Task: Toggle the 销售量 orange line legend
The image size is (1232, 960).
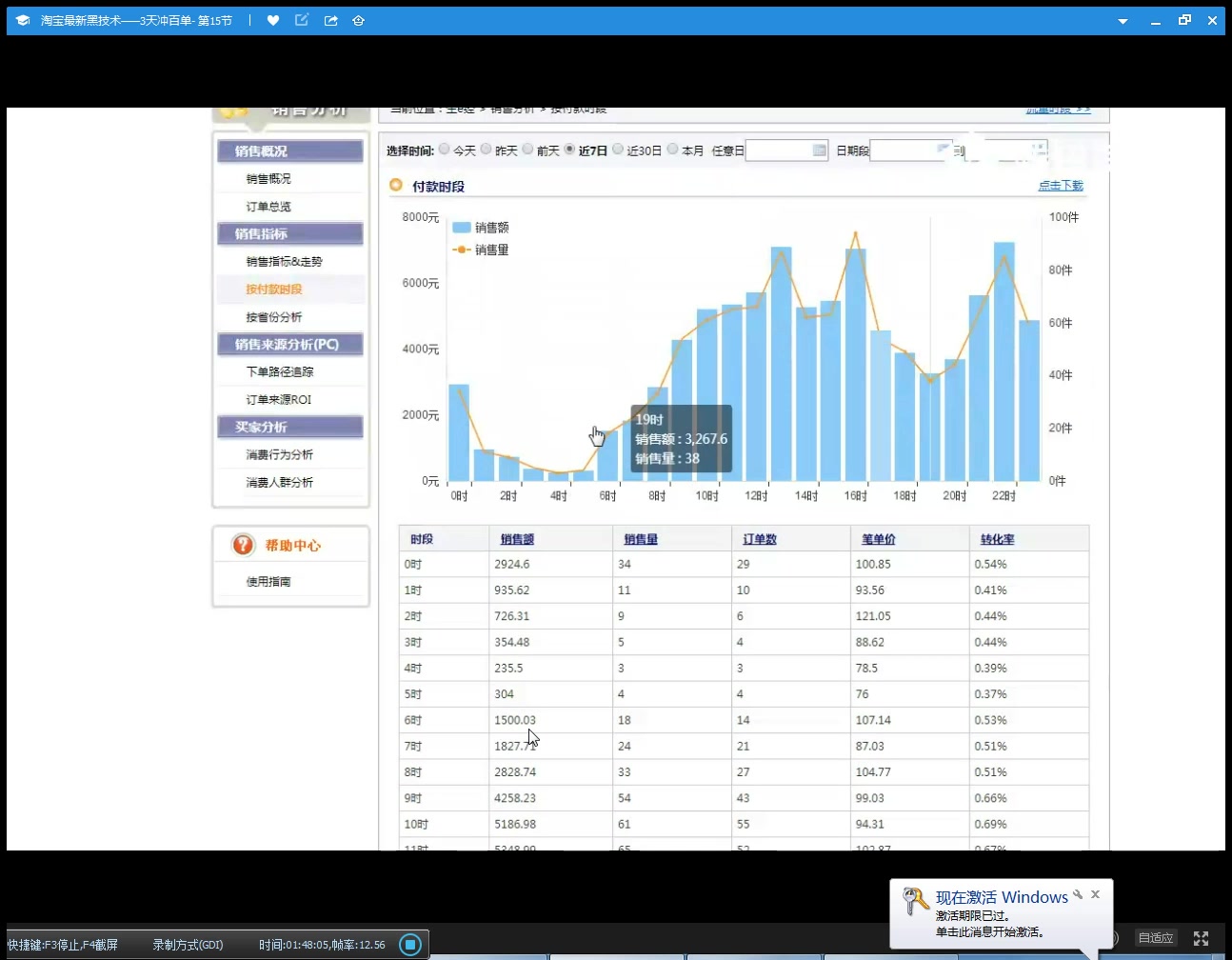Action: pos(462,250)
